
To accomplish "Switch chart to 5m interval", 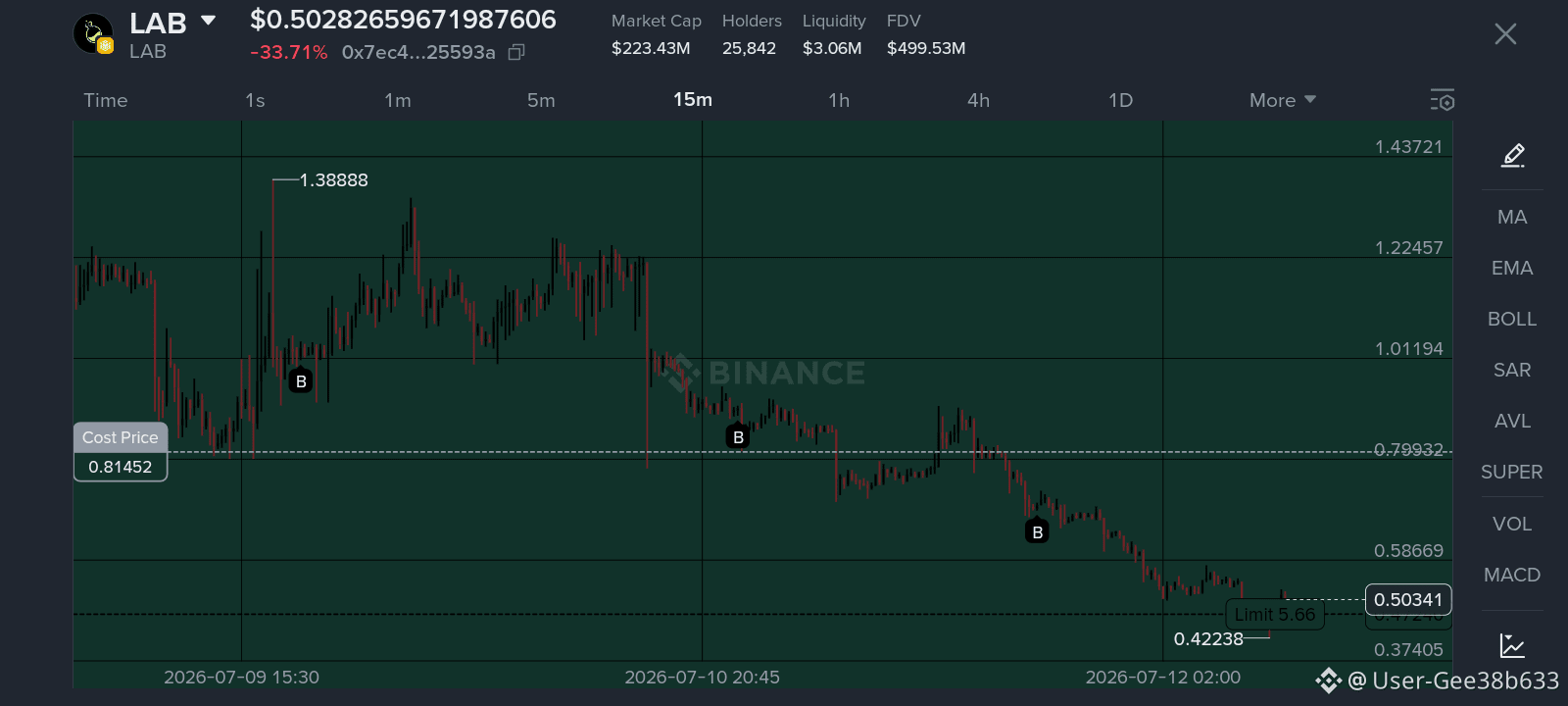I will tap(541, 100).
